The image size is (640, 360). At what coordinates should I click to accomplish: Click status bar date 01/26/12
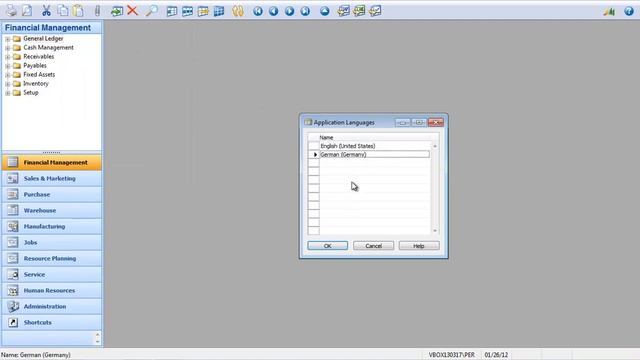point(496,355)
